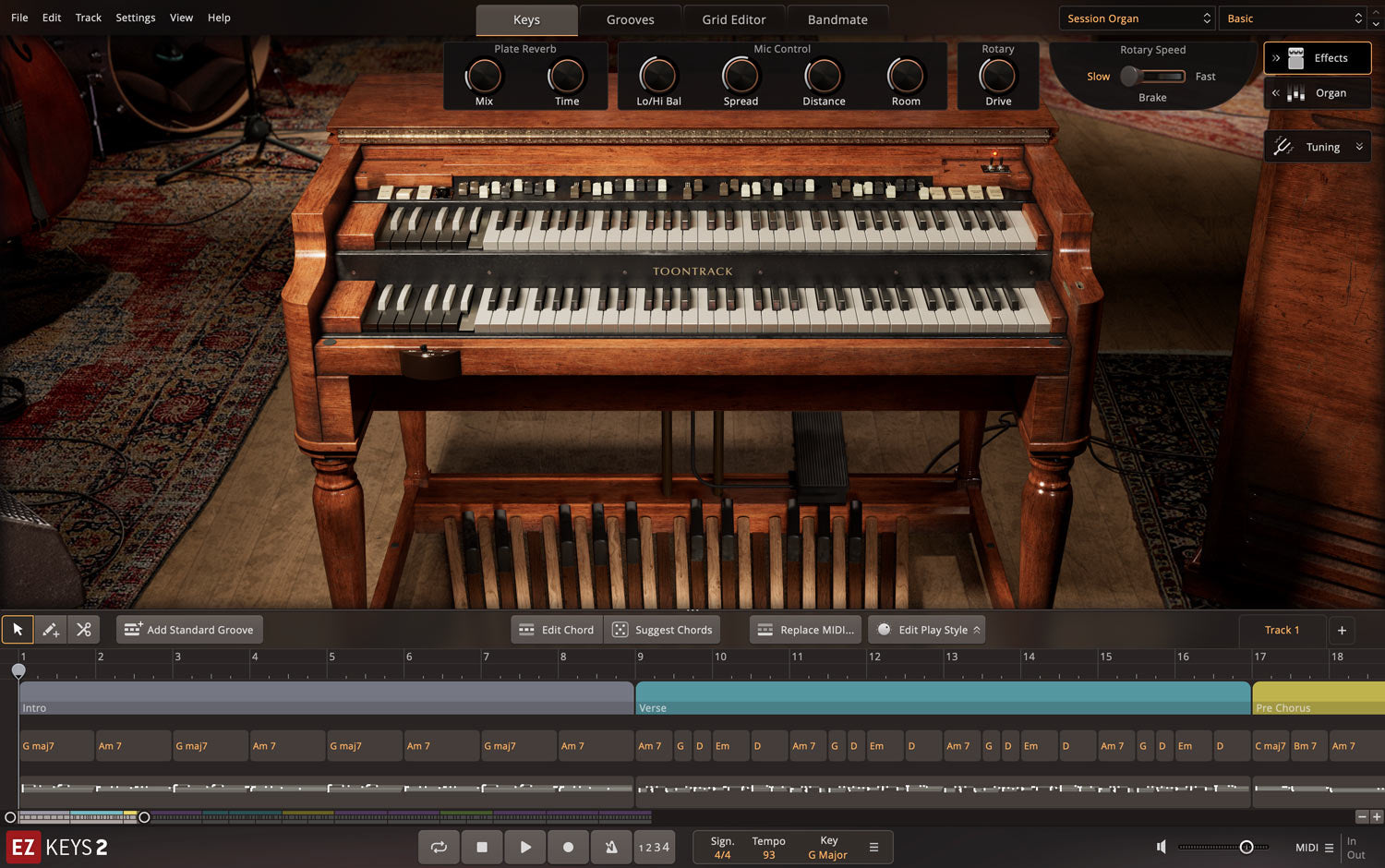
Task: Select the Pre Chorus song section
Action: 1319,698
